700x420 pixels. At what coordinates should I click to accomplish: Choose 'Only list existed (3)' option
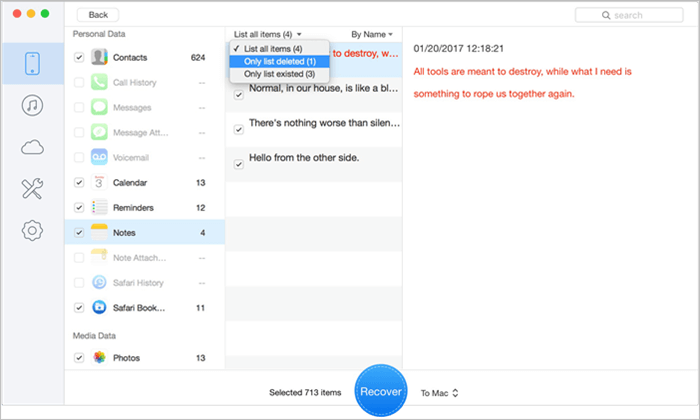point(279,74)
